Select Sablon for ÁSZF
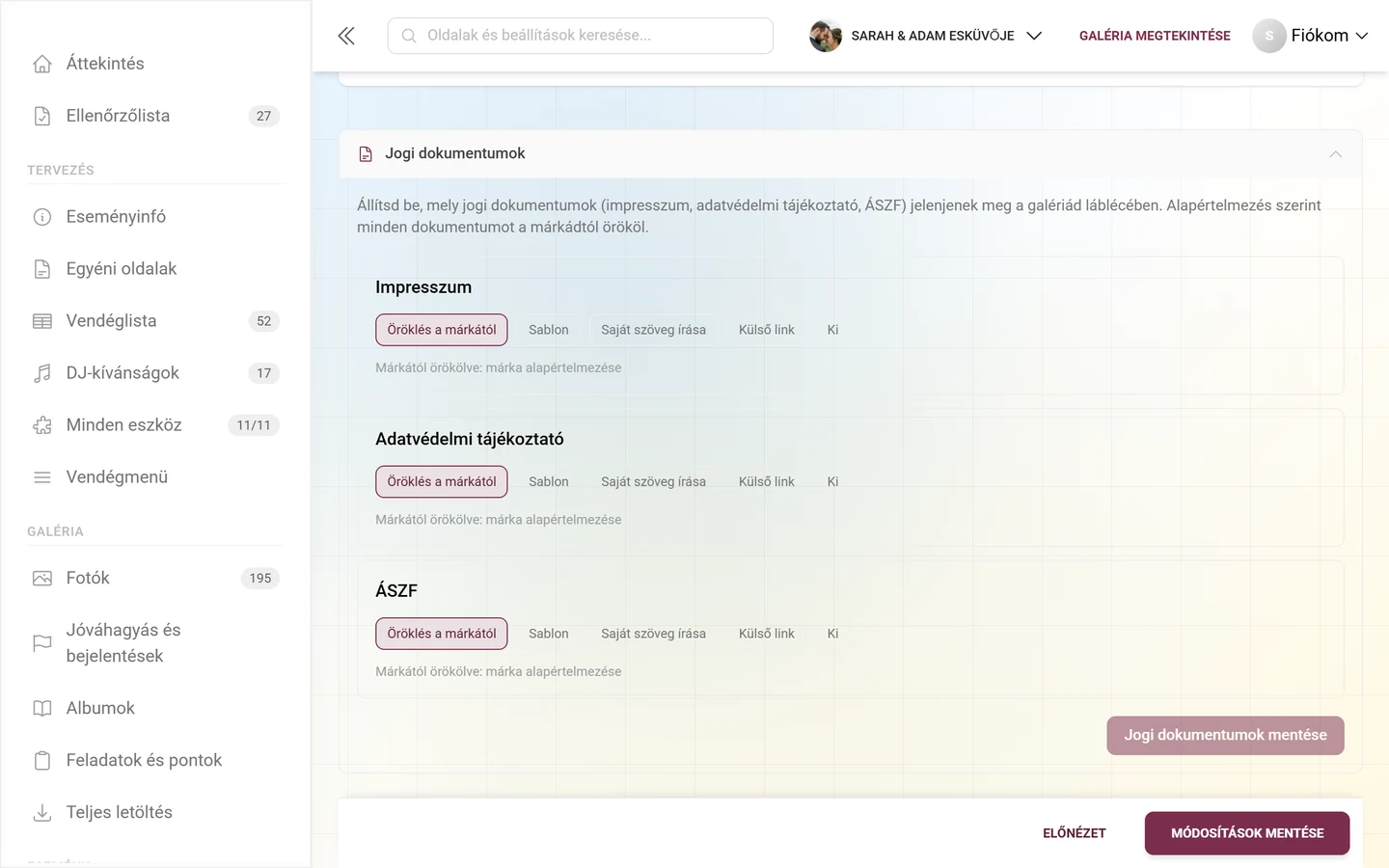1389x868 pixels. click(549, 634)
